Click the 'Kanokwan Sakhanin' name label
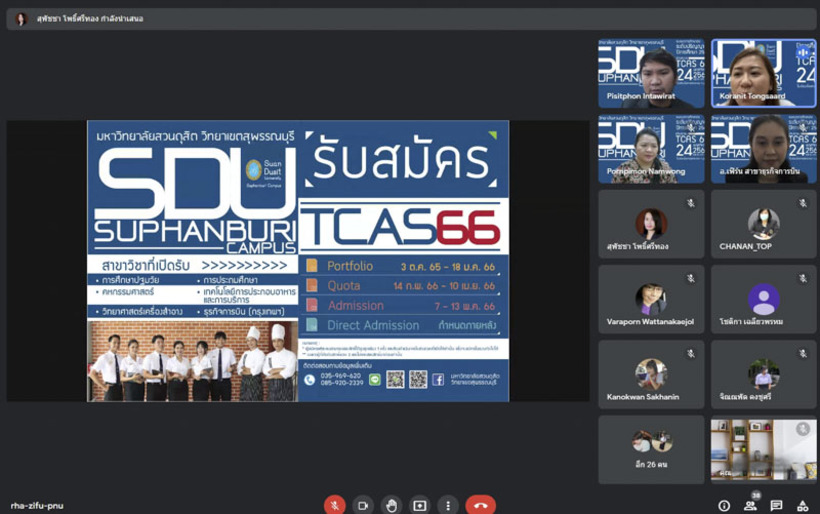820x514 pixels. [643, 397]
